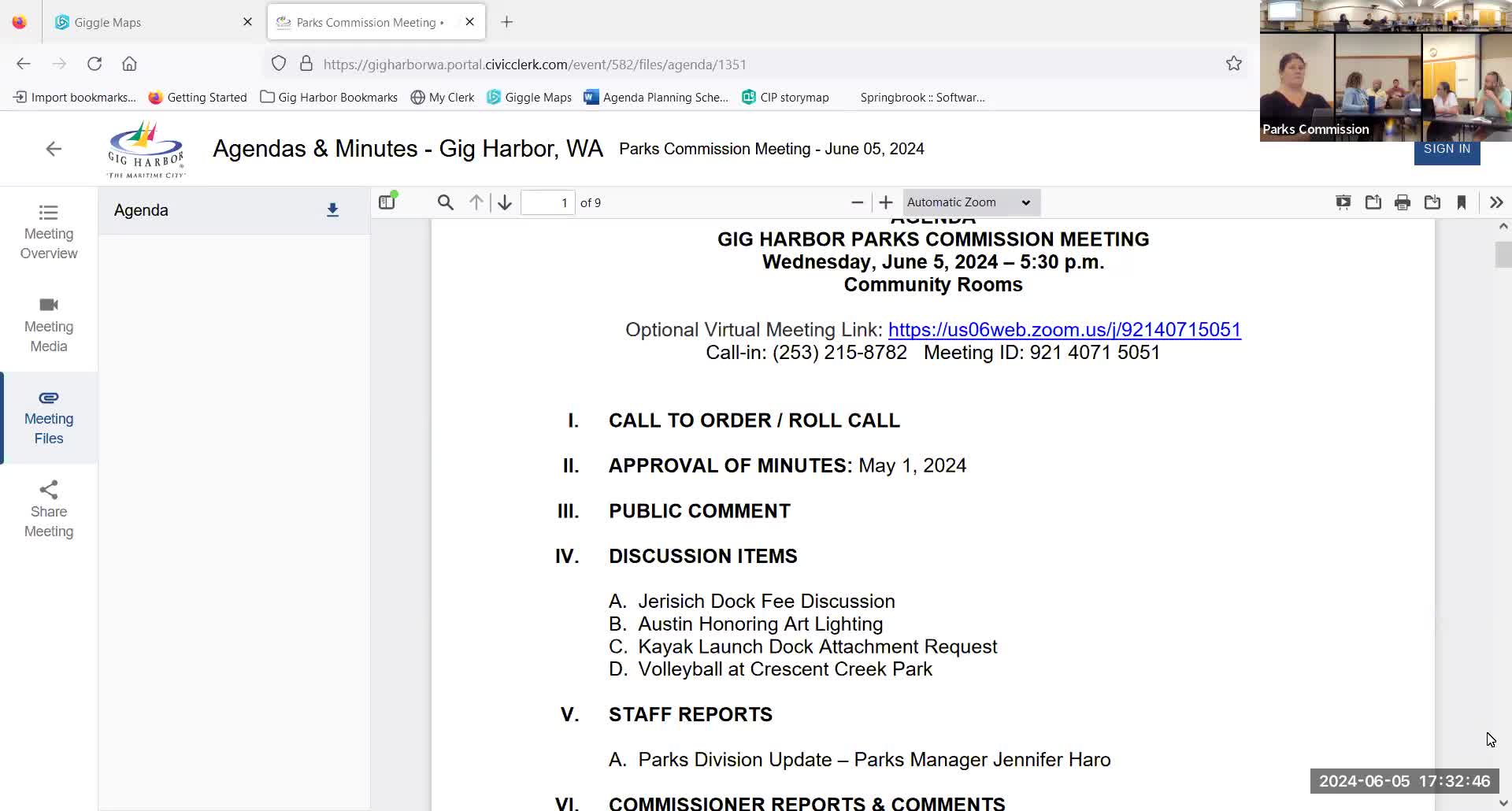Open the current bookmarks view icon
The height and width of the screenshot is (811, 1512).
click(1462, 202)
